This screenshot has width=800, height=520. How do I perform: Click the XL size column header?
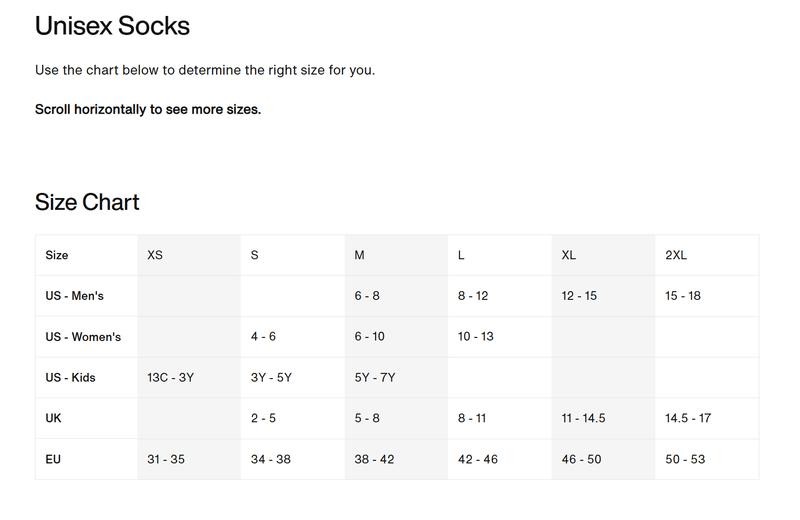coord(569,255)
